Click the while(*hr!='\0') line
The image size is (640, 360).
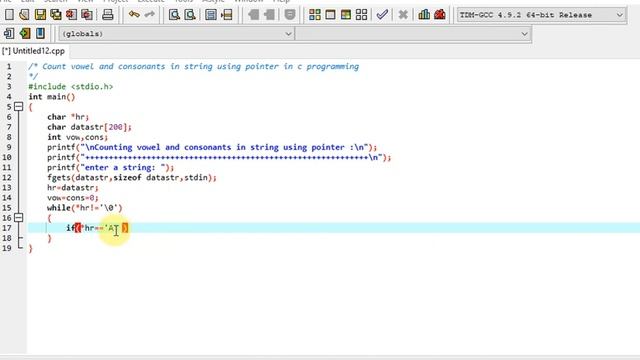pyautogui.click(x=84, y=208)
